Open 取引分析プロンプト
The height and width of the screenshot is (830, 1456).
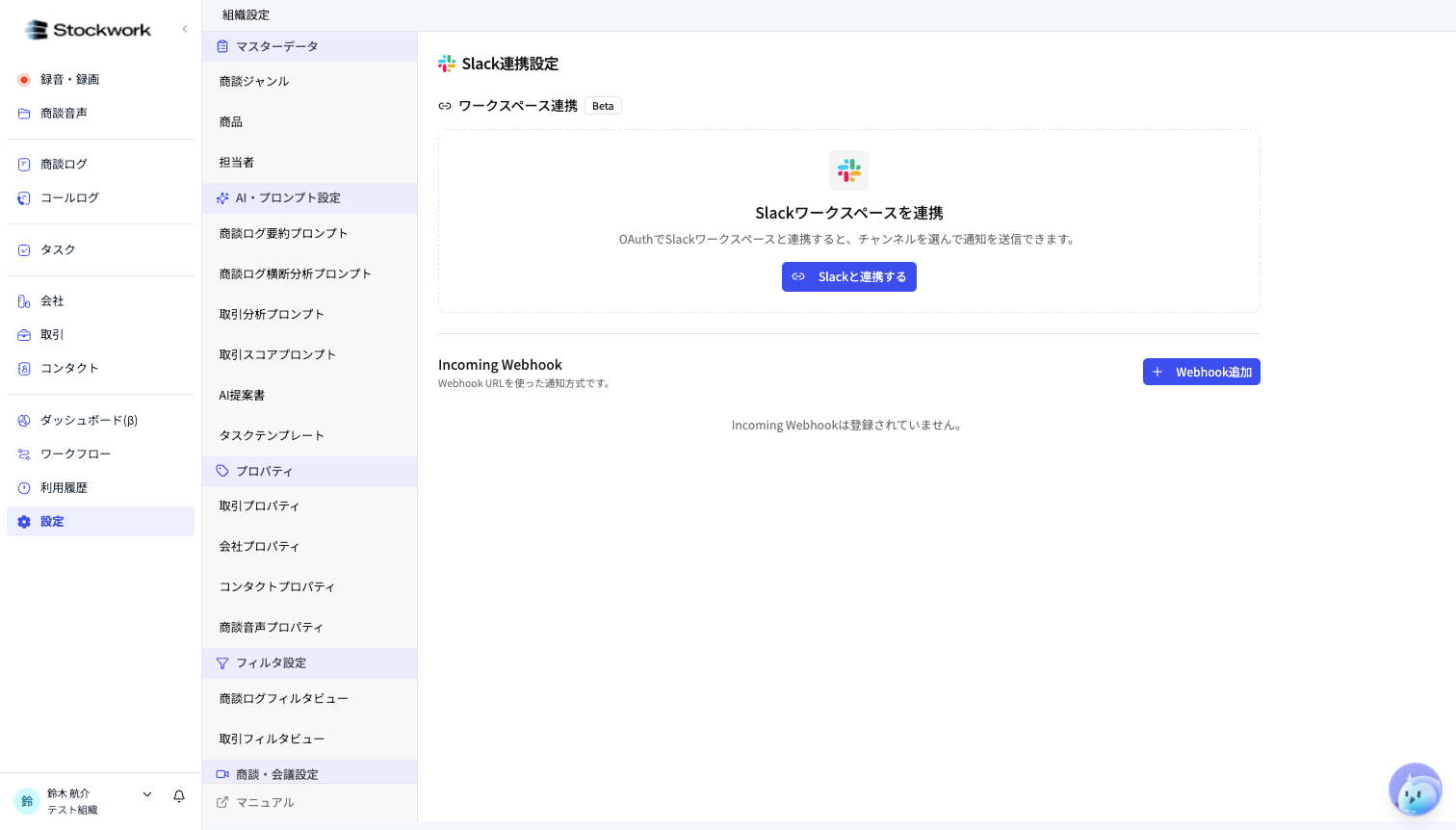309,315
